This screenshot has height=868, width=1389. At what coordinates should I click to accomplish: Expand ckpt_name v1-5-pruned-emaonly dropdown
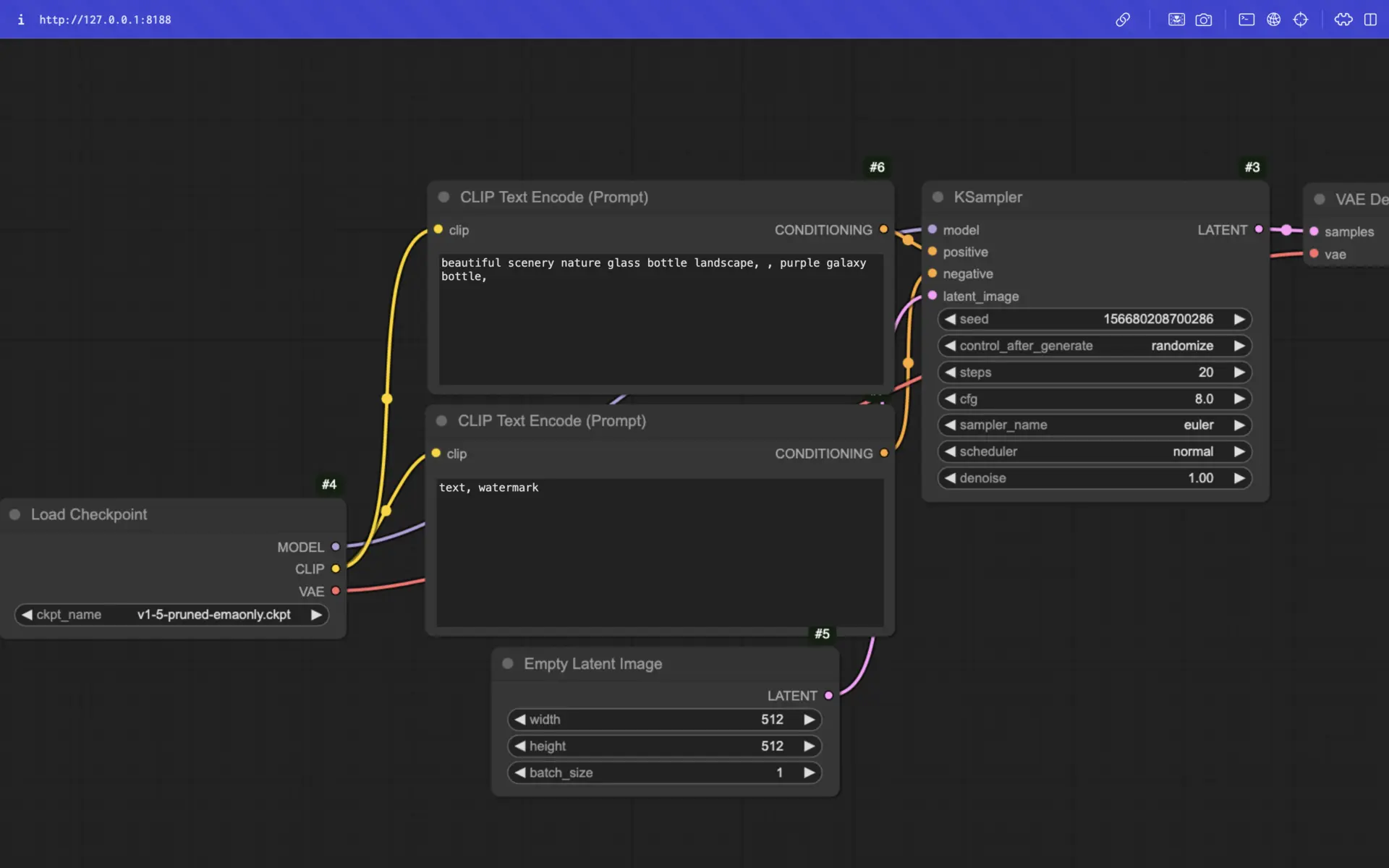(x=213, y=614)
